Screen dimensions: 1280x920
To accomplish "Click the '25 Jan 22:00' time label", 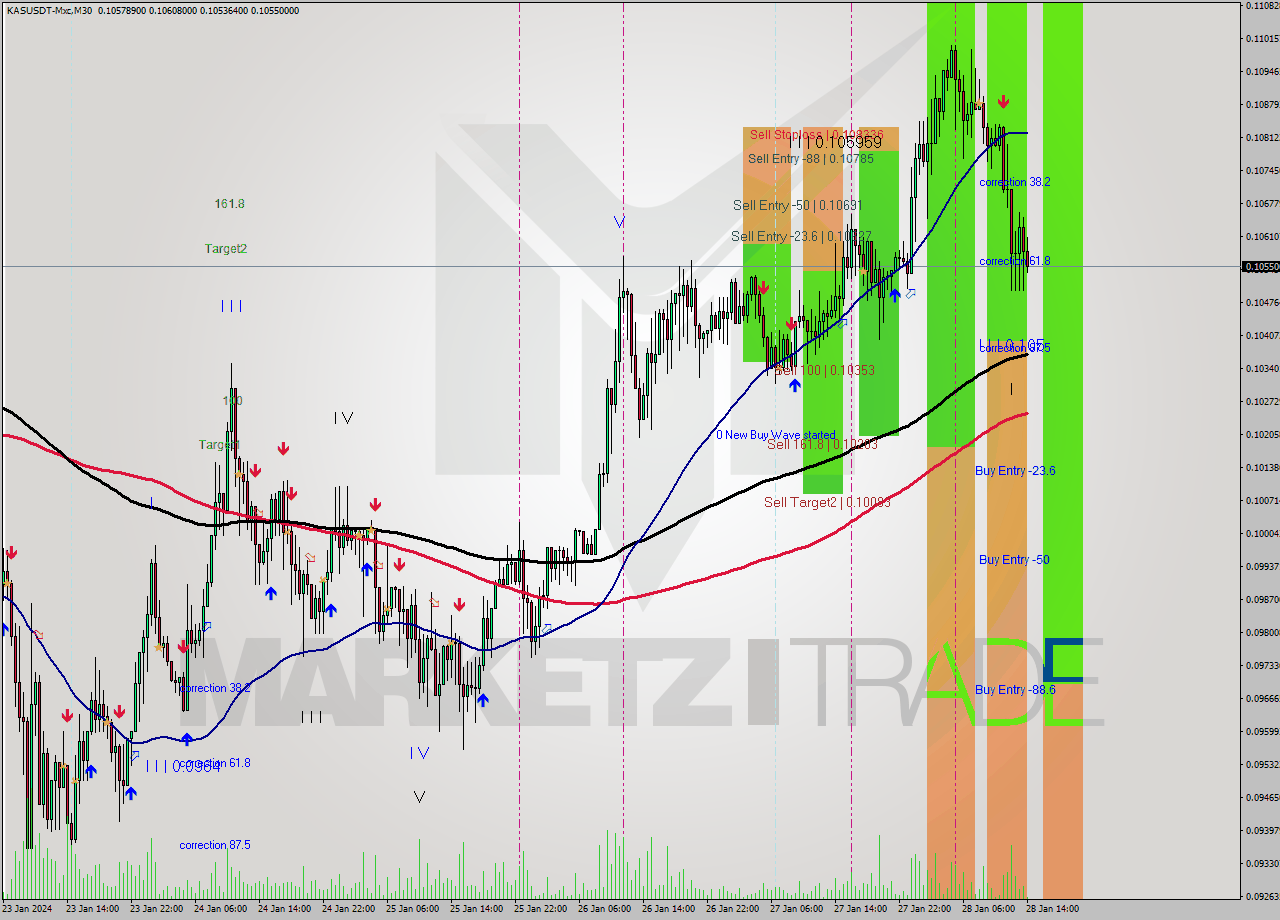I will pos(541,910).
